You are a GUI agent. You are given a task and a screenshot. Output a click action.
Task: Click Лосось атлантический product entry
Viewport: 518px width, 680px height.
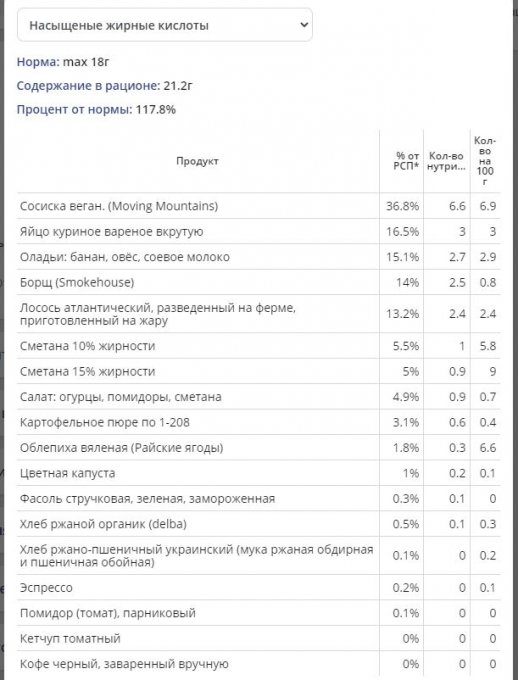[x=158, y=314]
